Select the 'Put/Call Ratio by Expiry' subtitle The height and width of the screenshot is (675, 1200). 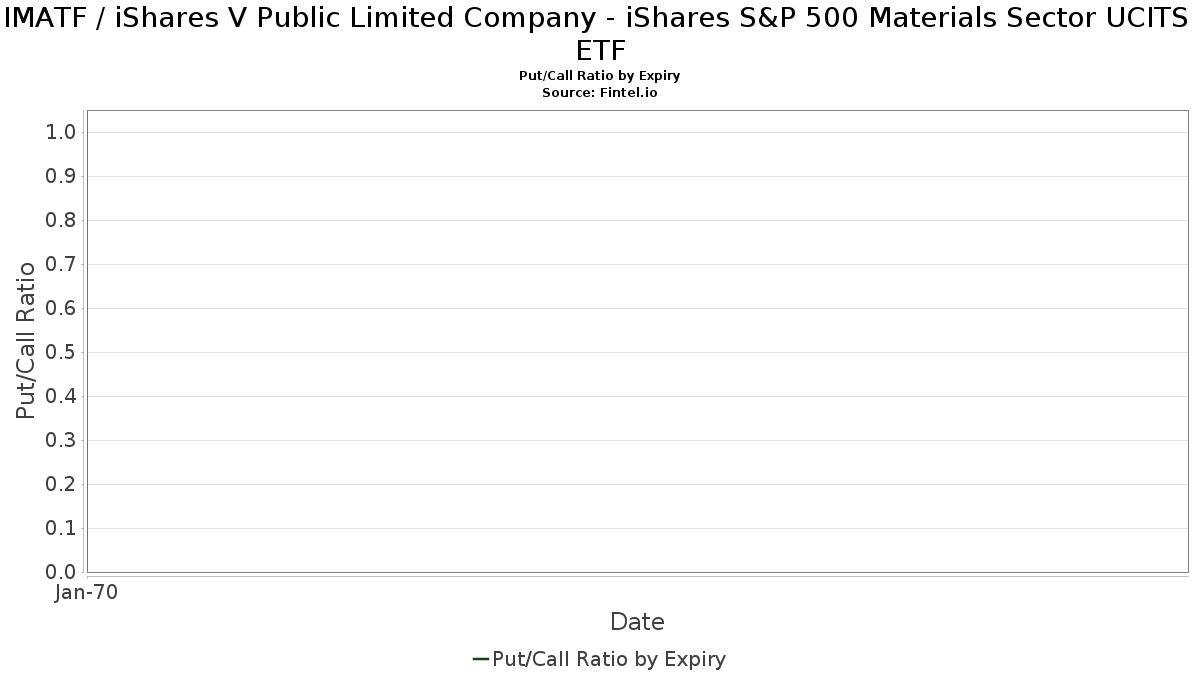tap(600, 76)
